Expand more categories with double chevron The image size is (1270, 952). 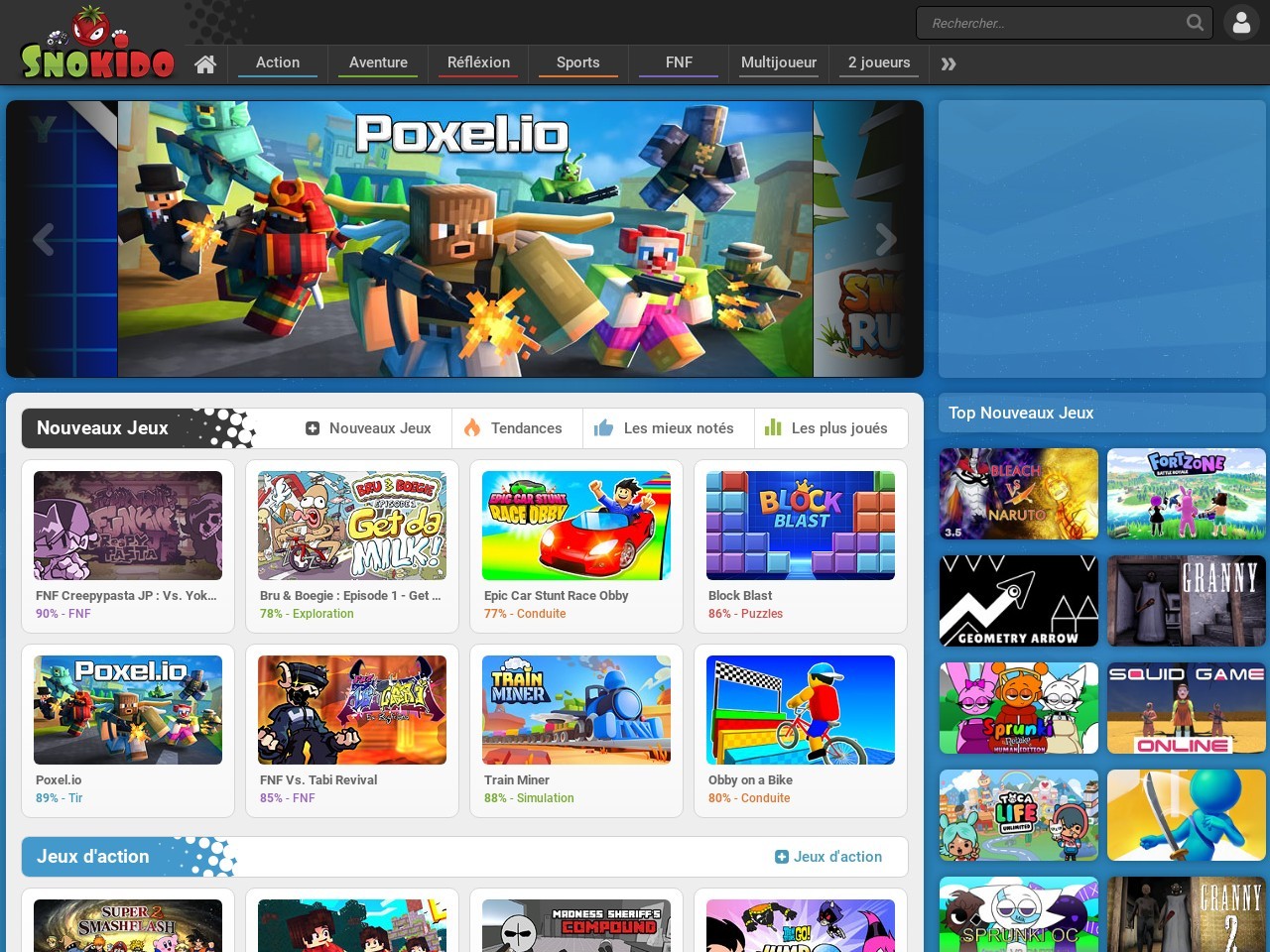pyautogui.click(x=949, y=63)
